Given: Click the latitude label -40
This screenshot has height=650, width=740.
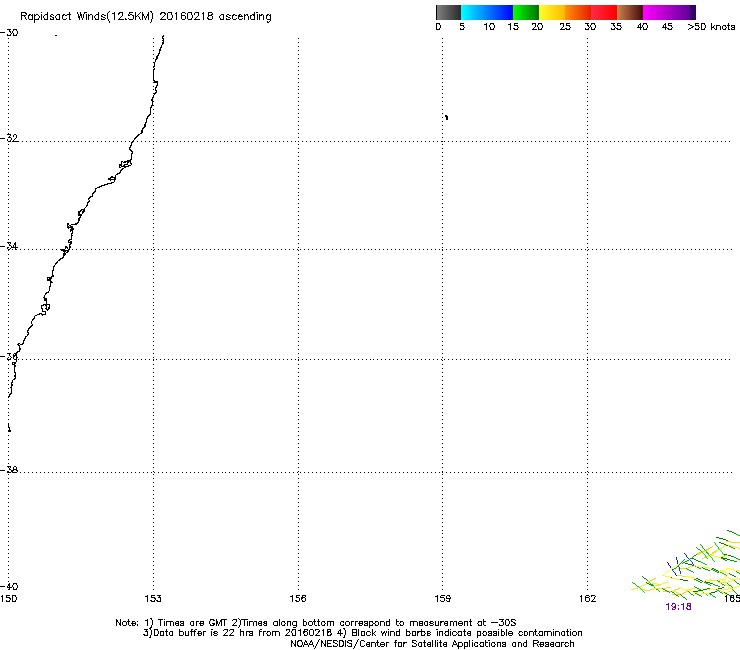Looking at the screenshot, I should click(x=9, y=586).
